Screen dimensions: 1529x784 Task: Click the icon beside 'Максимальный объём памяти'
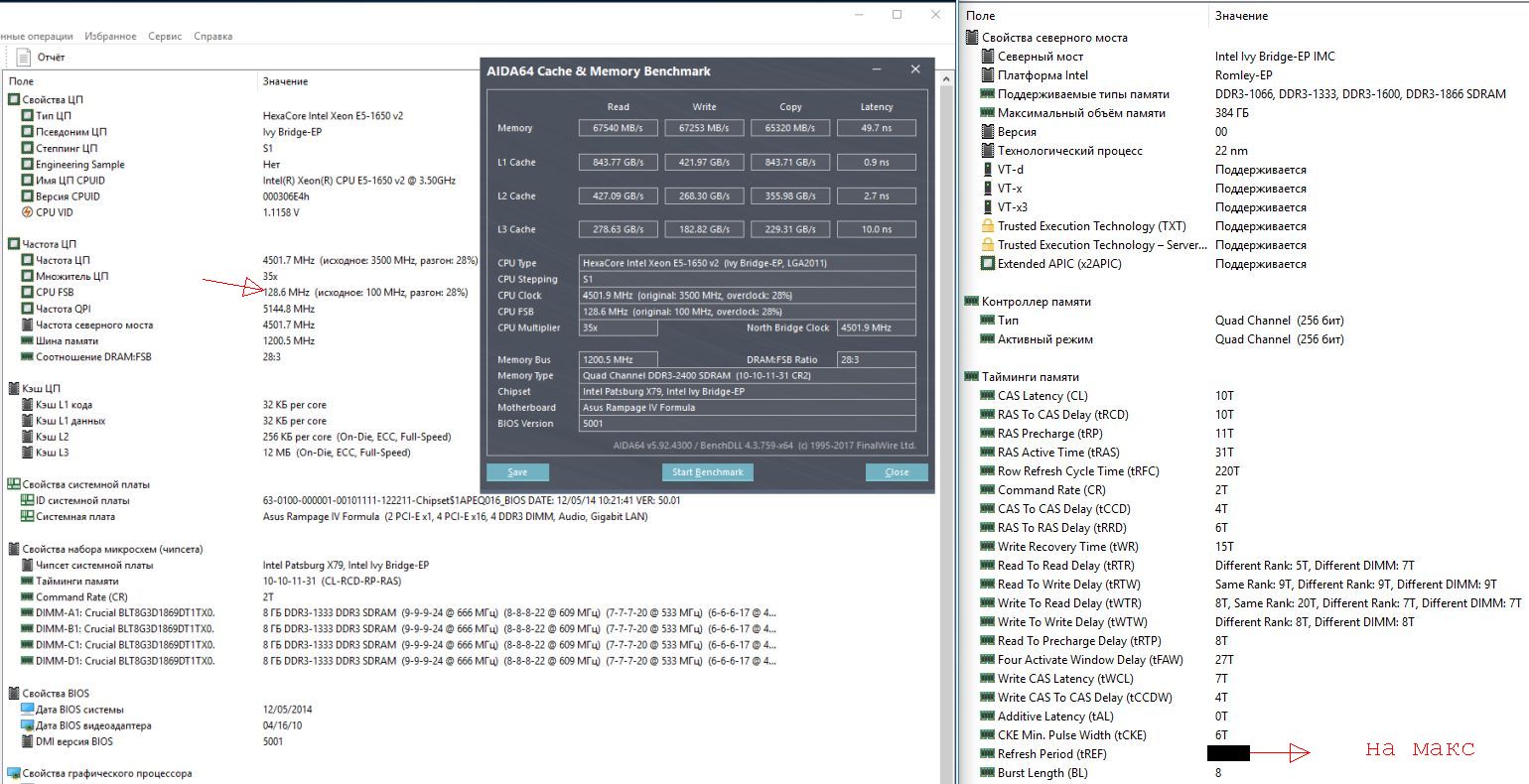click(x=987, y=113)
